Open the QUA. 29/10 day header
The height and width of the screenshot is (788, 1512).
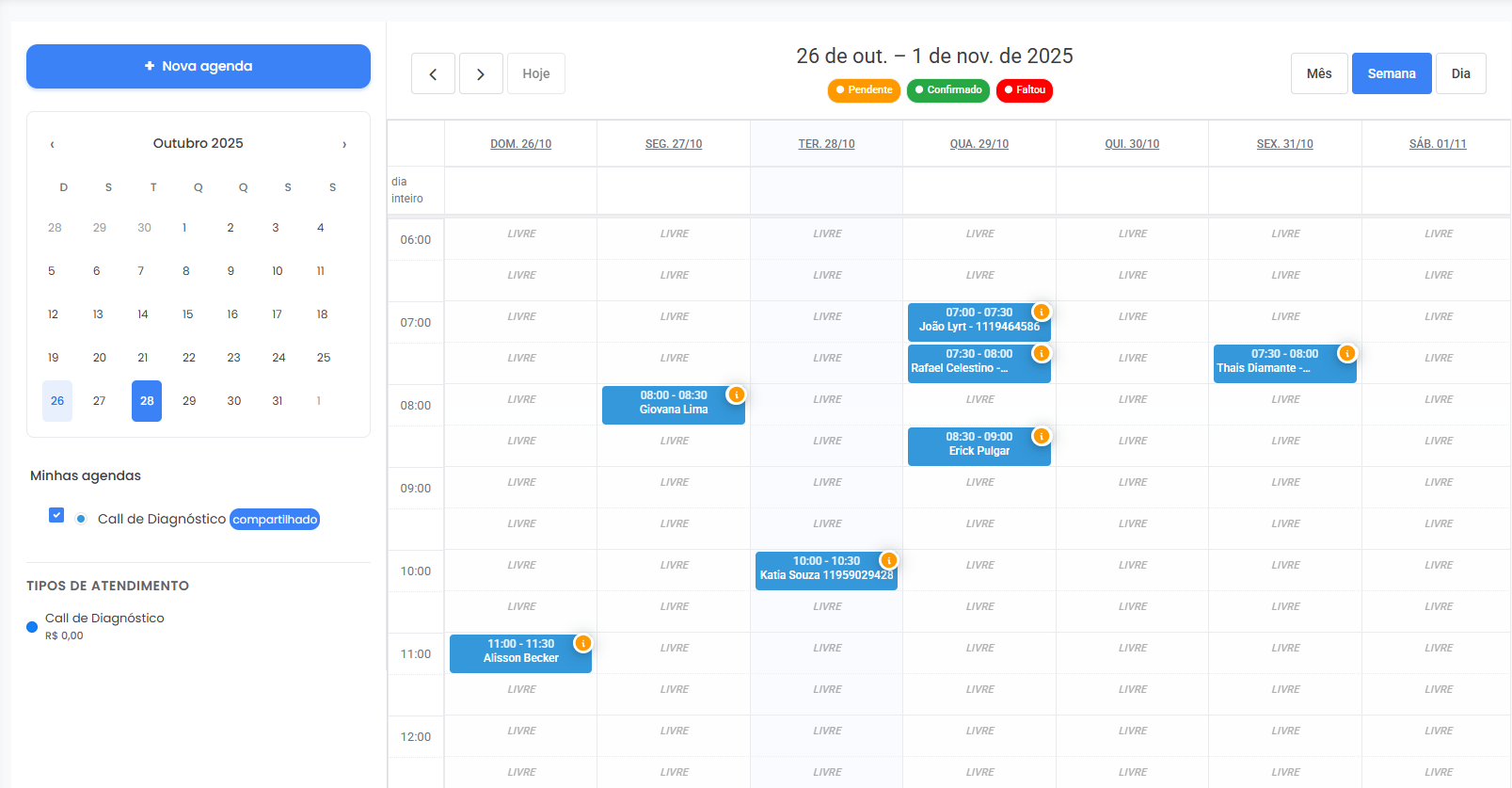[979, 144]
